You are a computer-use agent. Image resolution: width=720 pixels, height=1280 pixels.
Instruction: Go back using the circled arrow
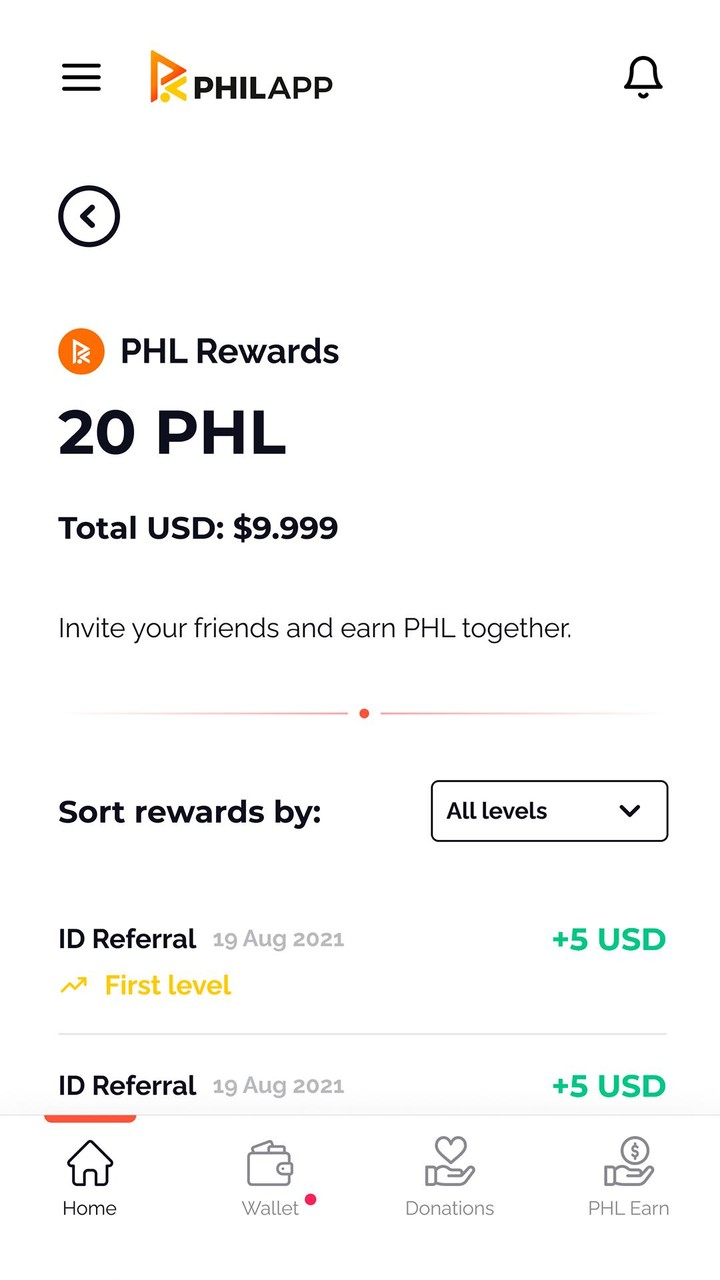pos(89,216)
